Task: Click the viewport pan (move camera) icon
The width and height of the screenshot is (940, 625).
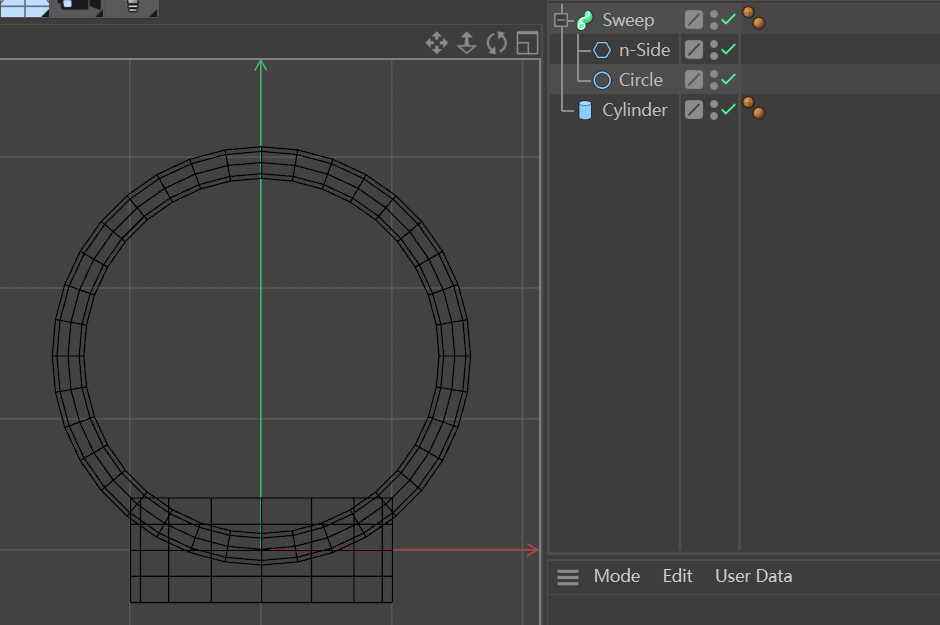Action: click(x=436, y=43)
